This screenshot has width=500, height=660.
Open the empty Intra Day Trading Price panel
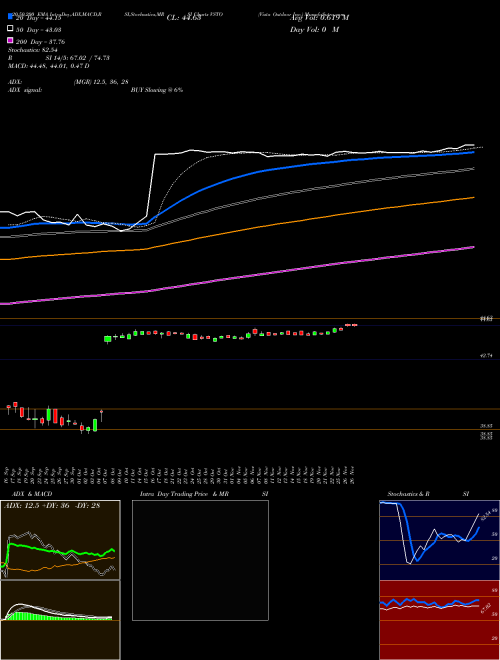[200, 560]
